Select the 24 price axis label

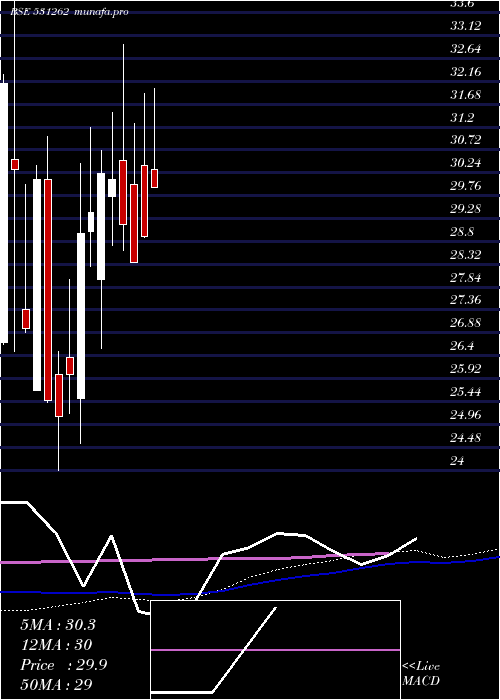pos(458,460)
